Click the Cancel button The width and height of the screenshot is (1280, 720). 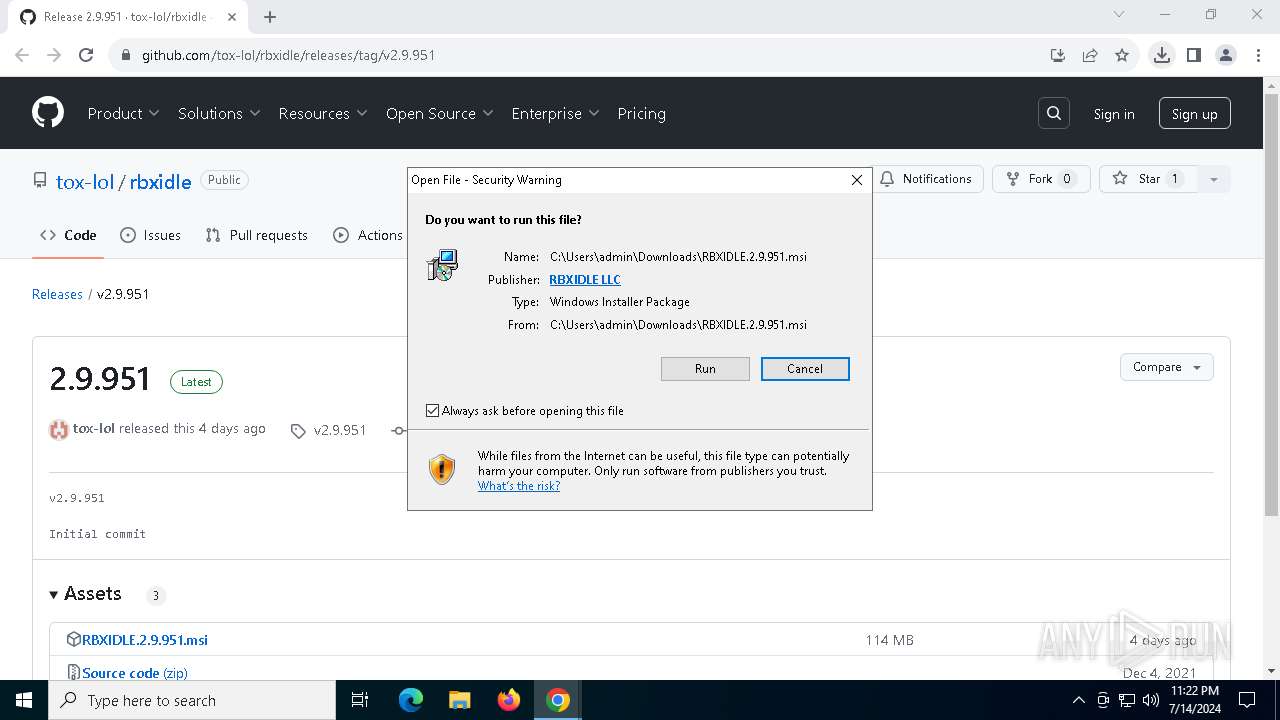pos(805,369)
